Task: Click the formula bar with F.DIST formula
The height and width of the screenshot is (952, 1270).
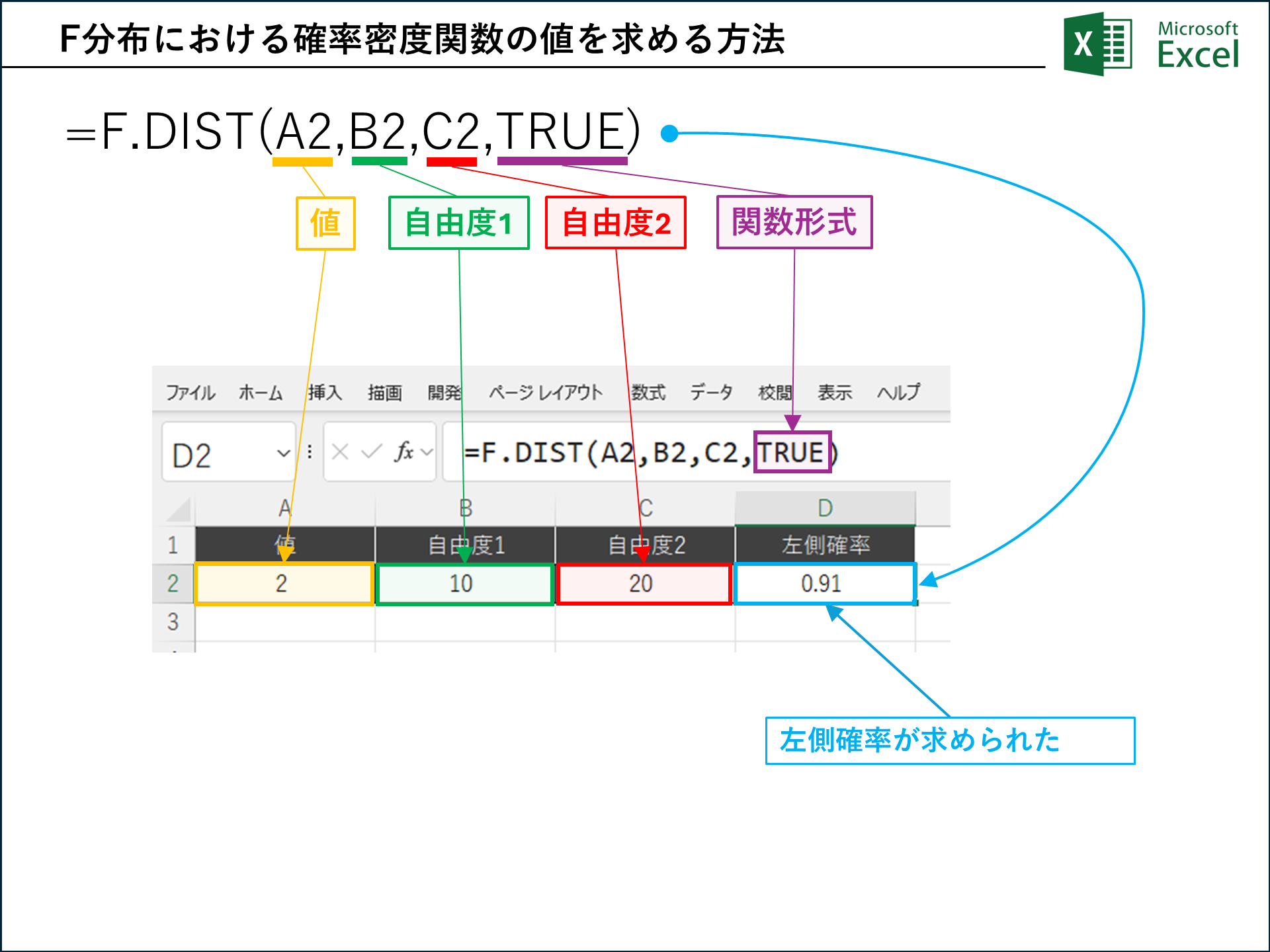Action: coord(661,454)
